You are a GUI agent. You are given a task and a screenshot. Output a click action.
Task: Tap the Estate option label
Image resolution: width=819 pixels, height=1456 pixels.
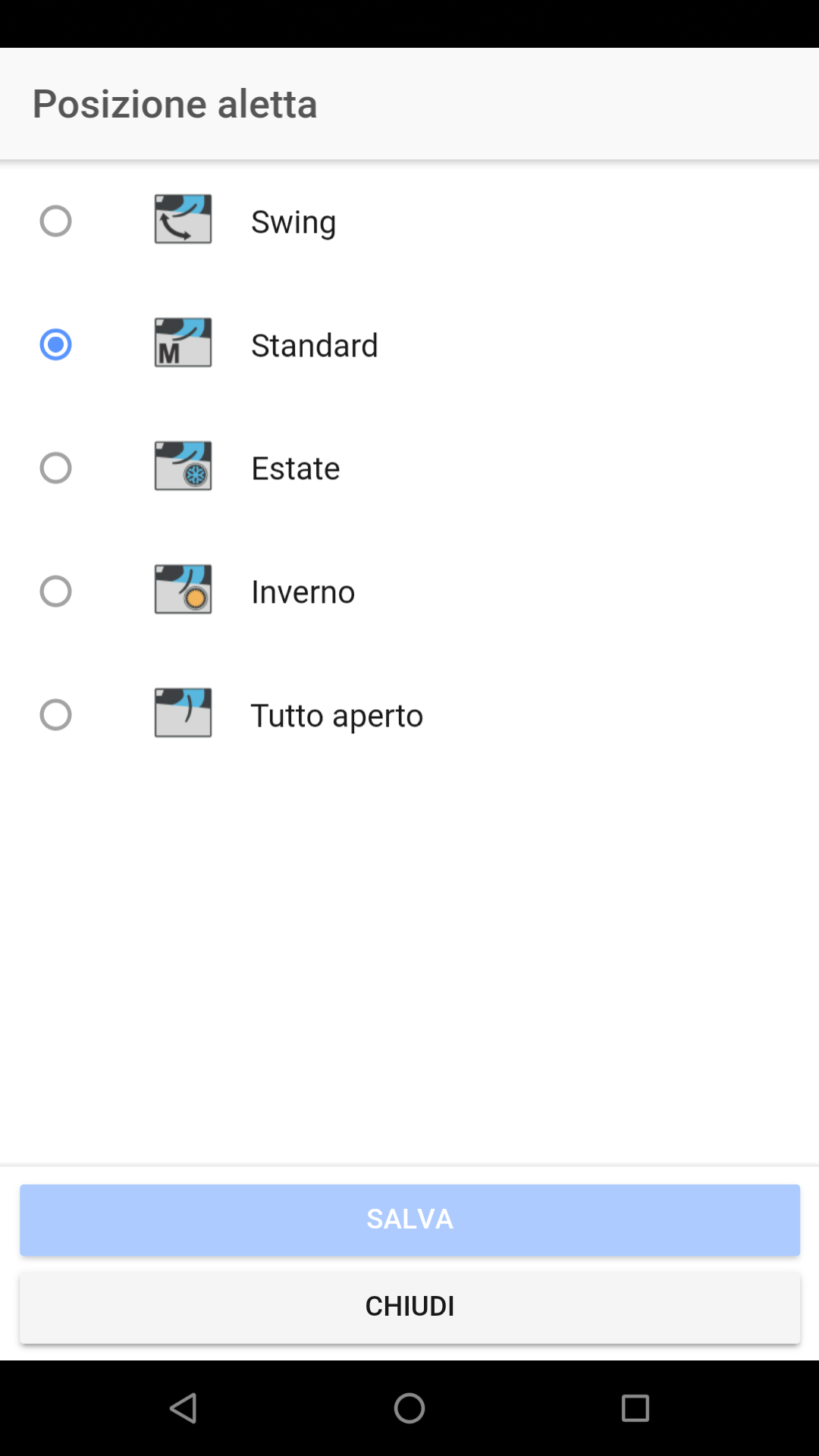[x=295, y=469]
